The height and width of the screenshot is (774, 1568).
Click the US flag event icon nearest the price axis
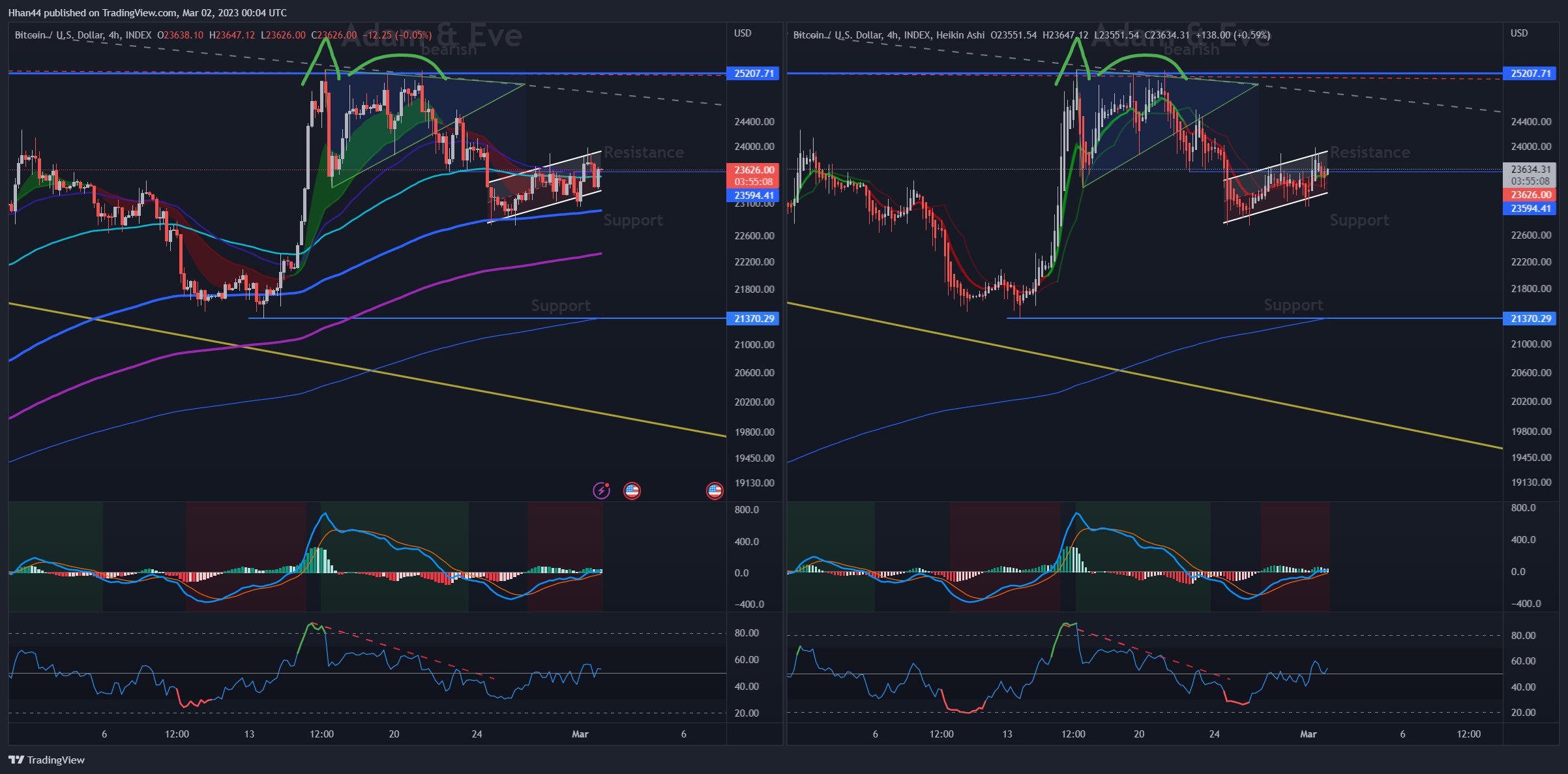click(715, 490)
